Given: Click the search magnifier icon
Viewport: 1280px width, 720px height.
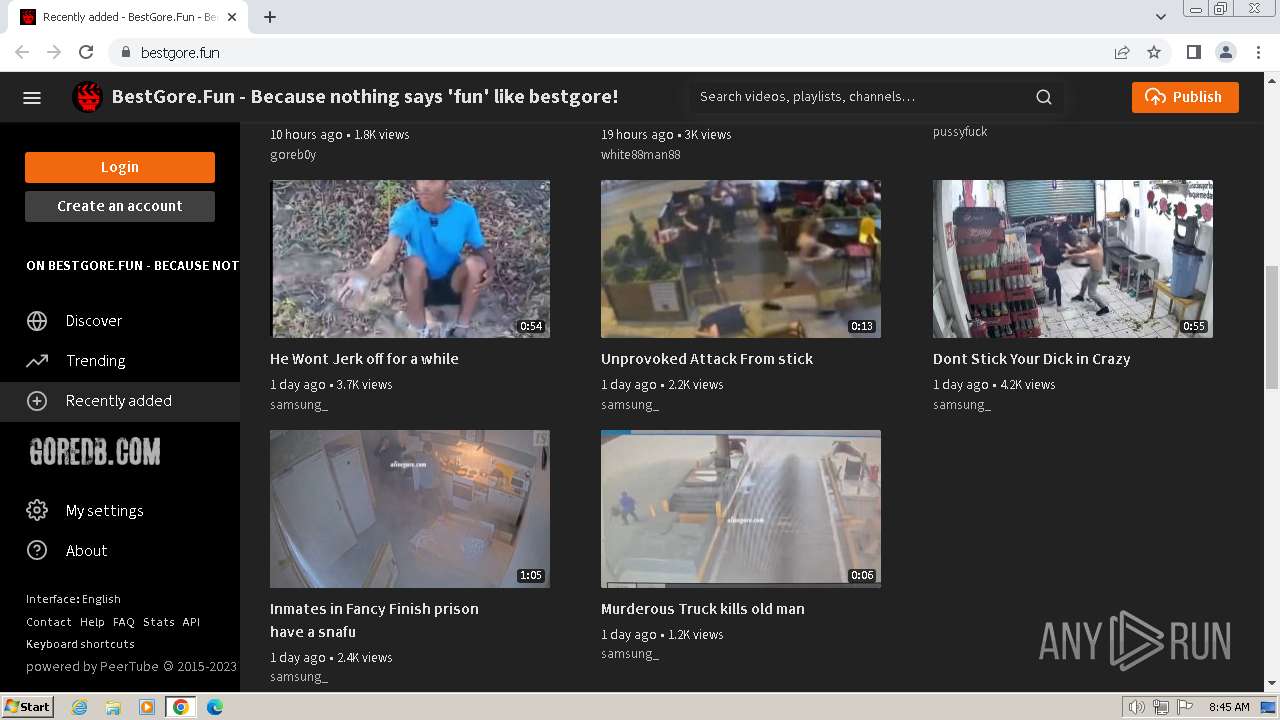Looking at the screenshot, I should pos(1044,97).
